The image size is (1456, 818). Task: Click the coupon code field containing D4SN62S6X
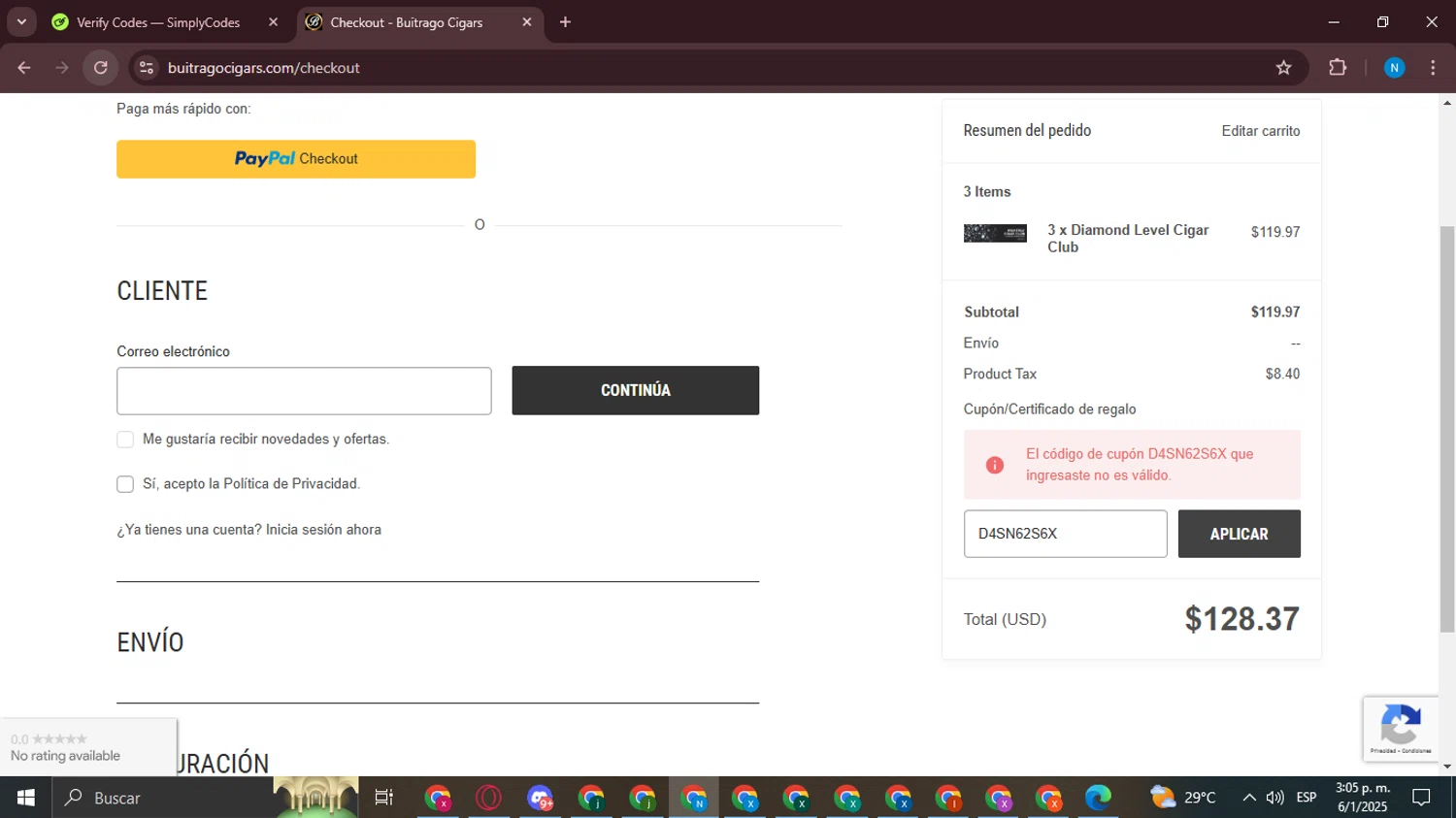click(x=1065, y=534)
